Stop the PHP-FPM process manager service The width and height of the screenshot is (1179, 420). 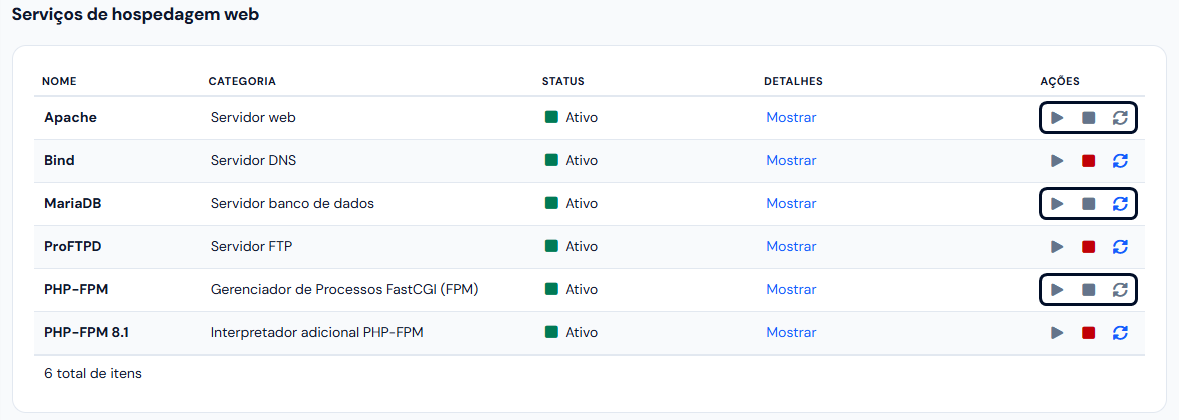pyautogui.click(x=1088, y=290)
